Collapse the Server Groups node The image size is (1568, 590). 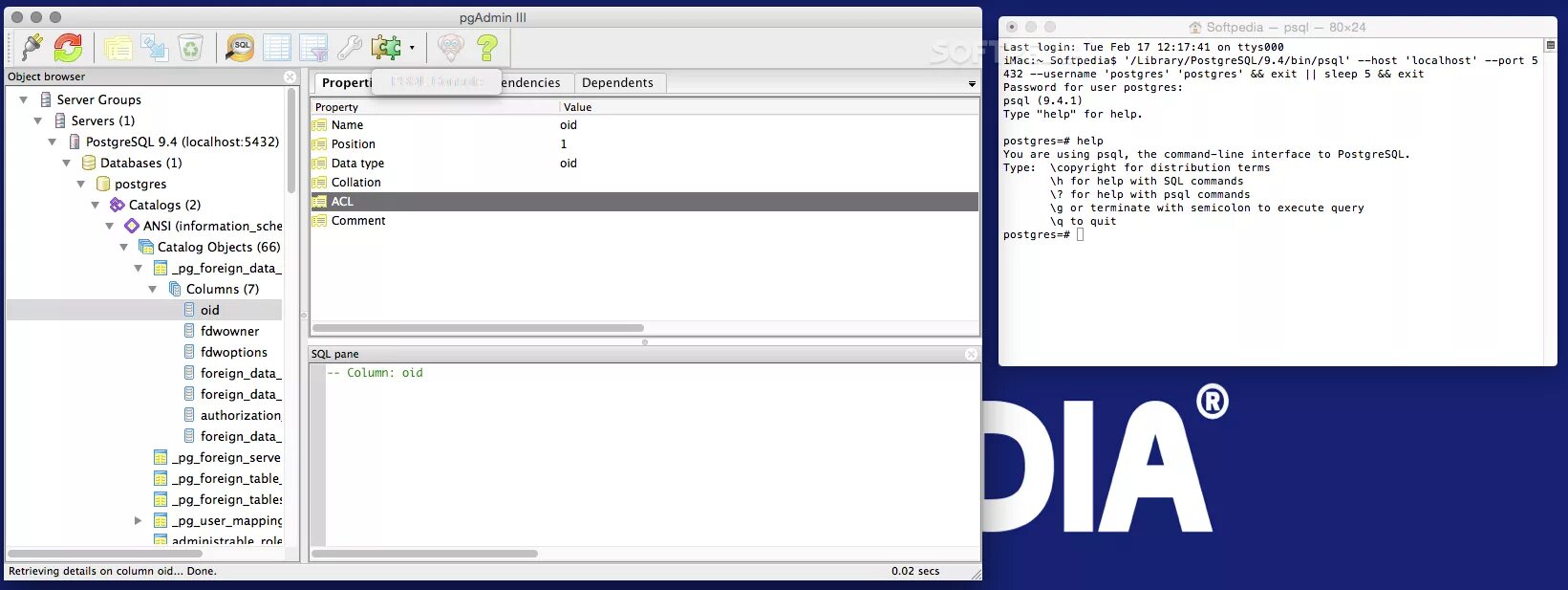tap(23, 99)
